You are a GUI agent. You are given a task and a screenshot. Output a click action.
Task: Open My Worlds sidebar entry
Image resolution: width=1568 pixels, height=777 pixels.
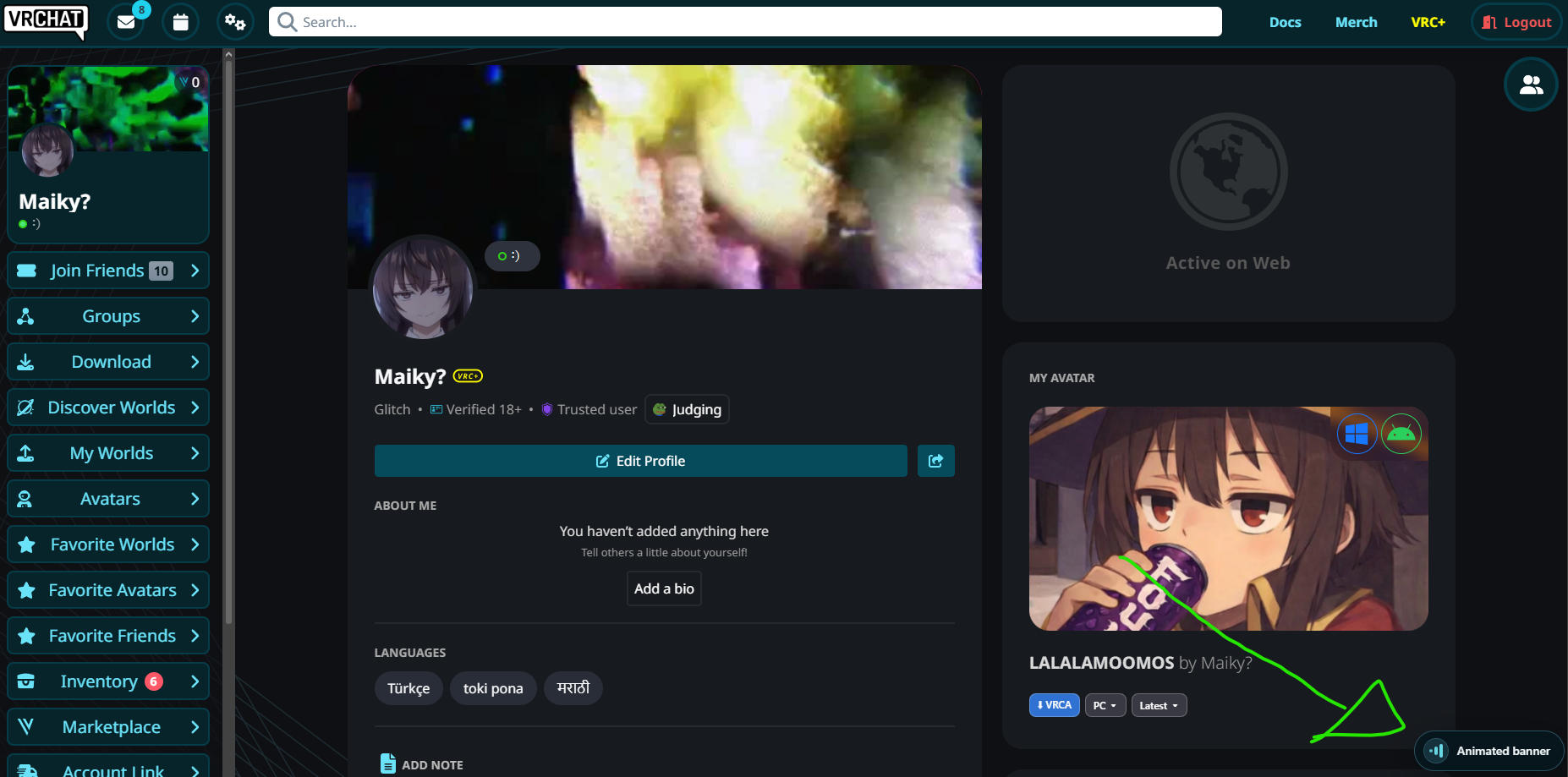point(108,453)
